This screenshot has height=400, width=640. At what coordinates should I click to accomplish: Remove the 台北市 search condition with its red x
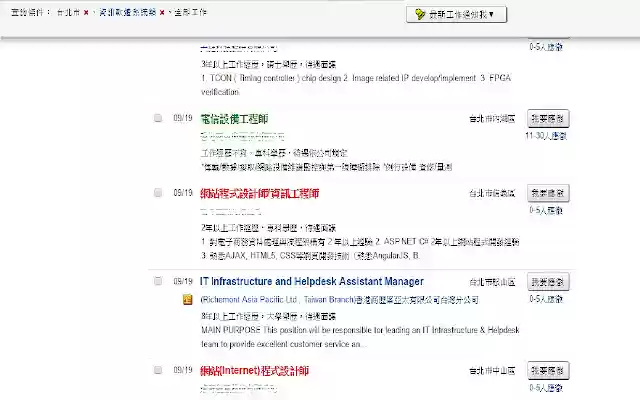click(x=86, y=13)
